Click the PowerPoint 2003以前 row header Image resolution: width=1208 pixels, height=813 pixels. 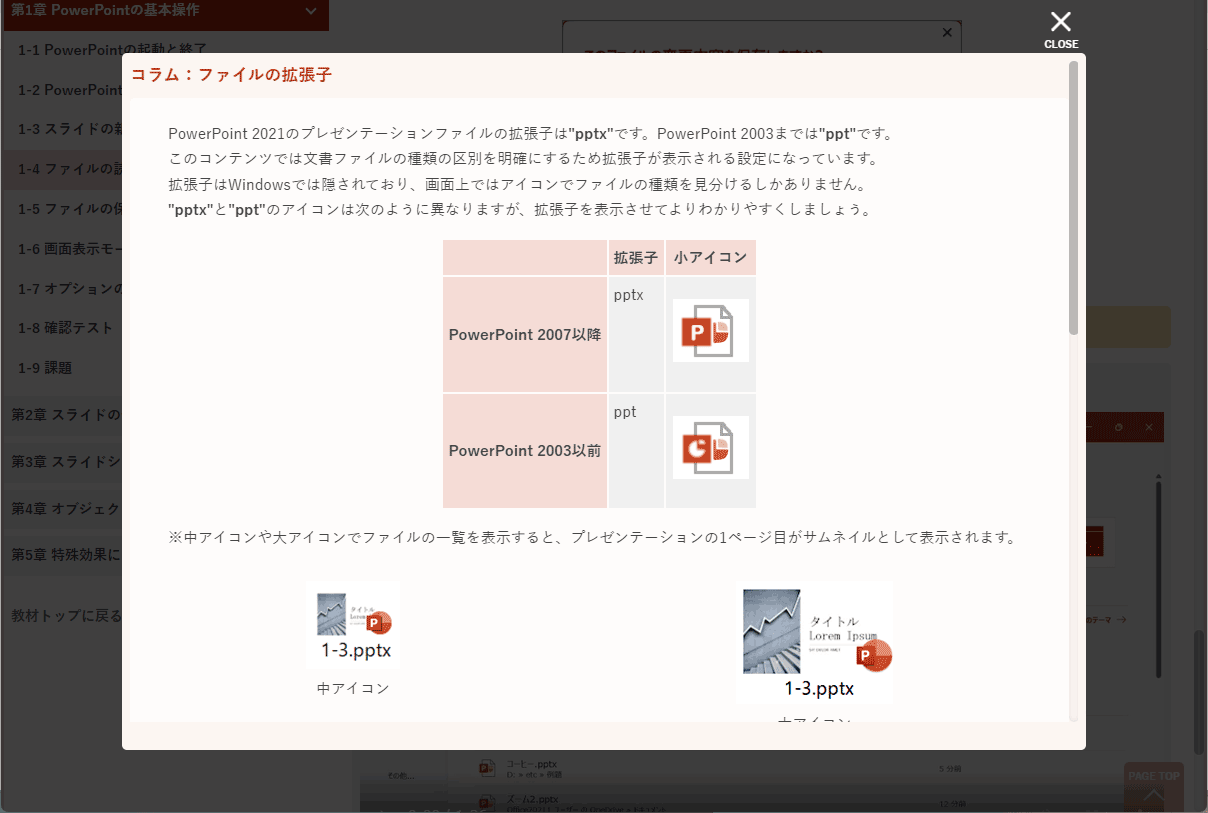point(525,451)
